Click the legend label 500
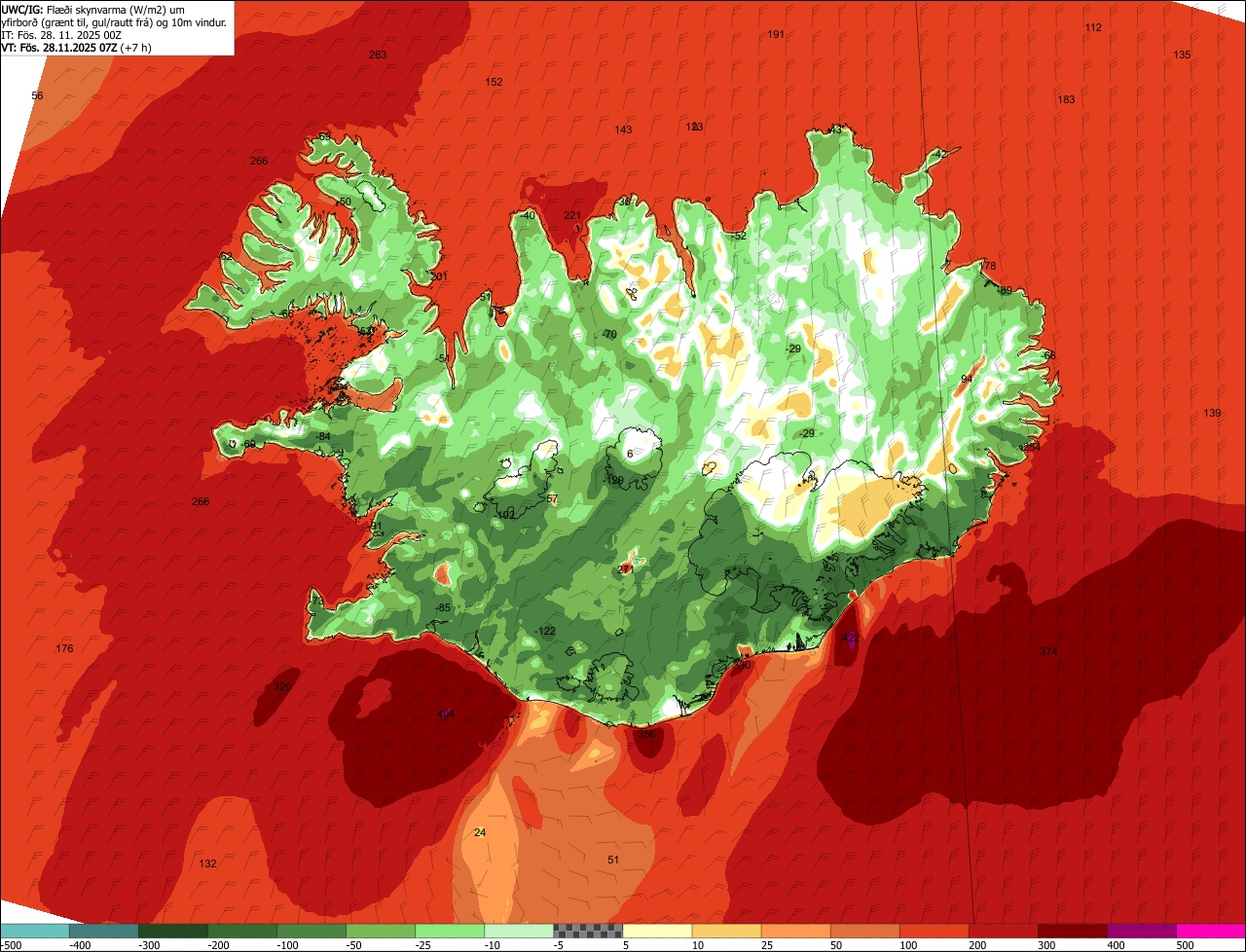This screenshot has height=952, width=1246. (x=1185, y=945)
